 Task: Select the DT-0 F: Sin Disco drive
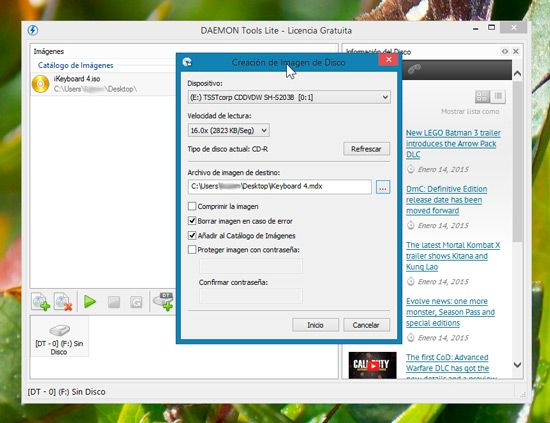(59, 337)
